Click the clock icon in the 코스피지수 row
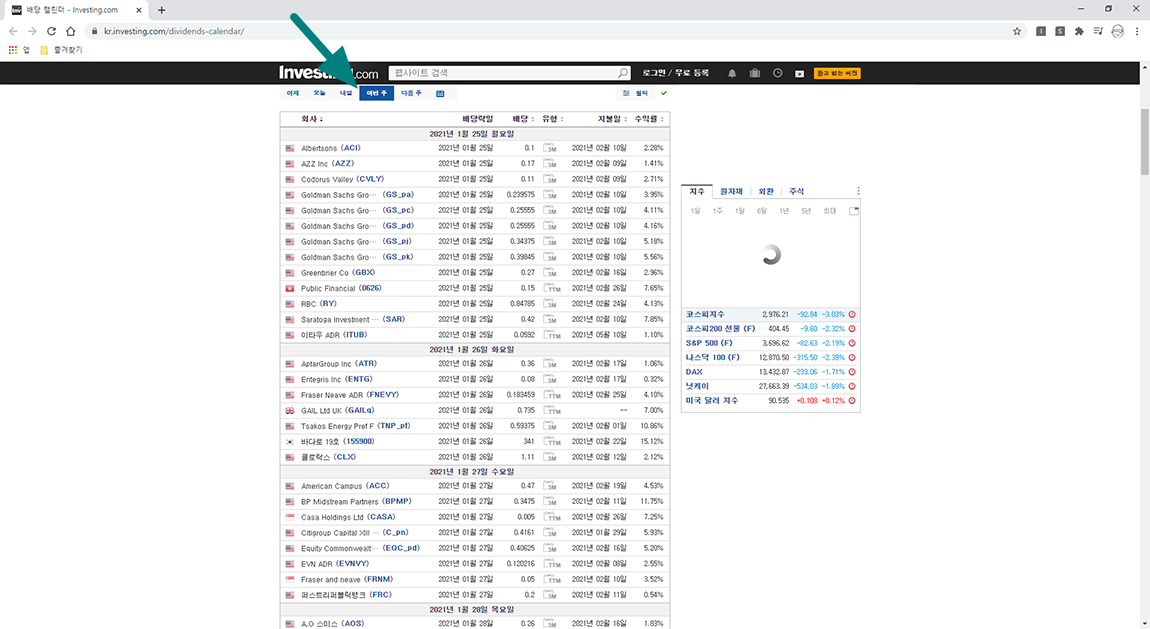The image size is (1150, 629). coord(851,314)
